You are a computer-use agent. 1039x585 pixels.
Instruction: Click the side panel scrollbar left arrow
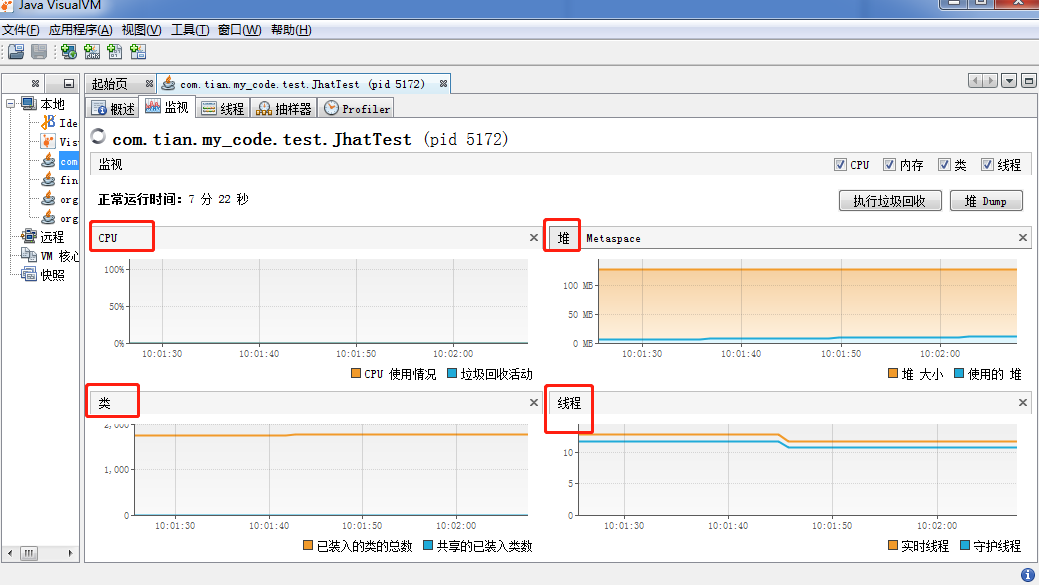tap(10, 553)
